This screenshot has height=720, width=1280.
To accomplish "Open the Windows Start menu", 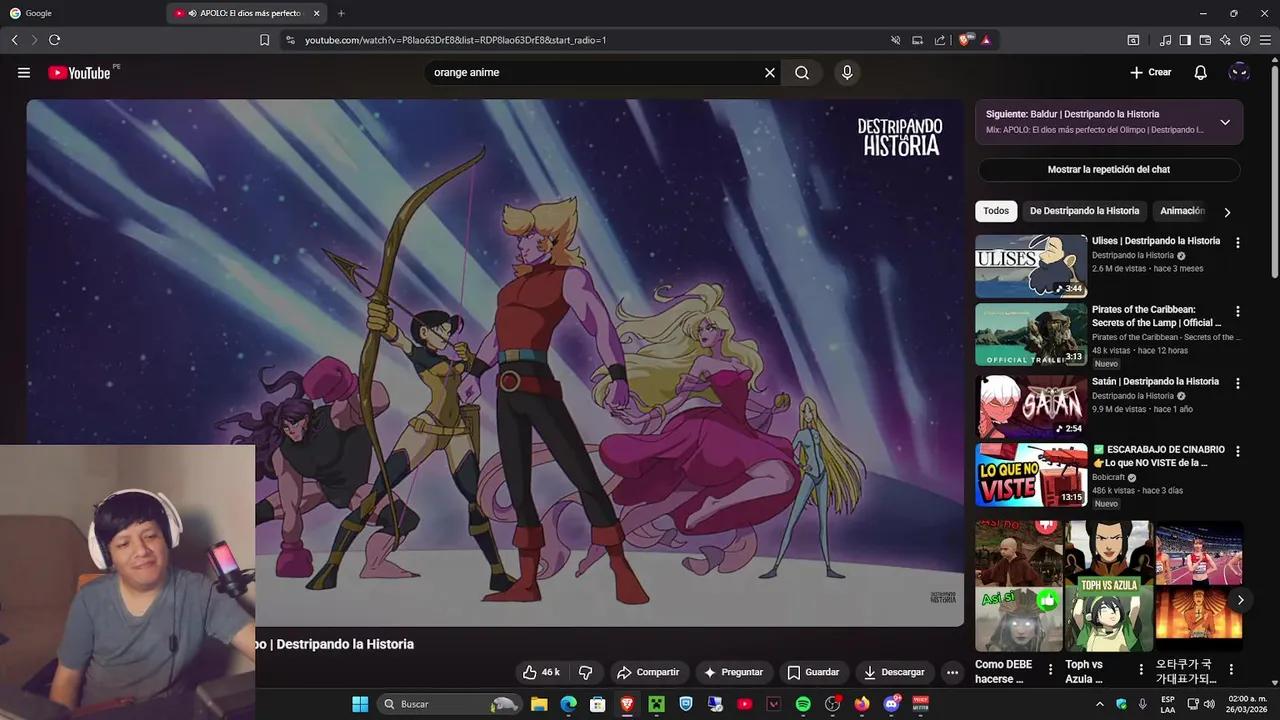I will pyautogui.click(x=360, y=704).
